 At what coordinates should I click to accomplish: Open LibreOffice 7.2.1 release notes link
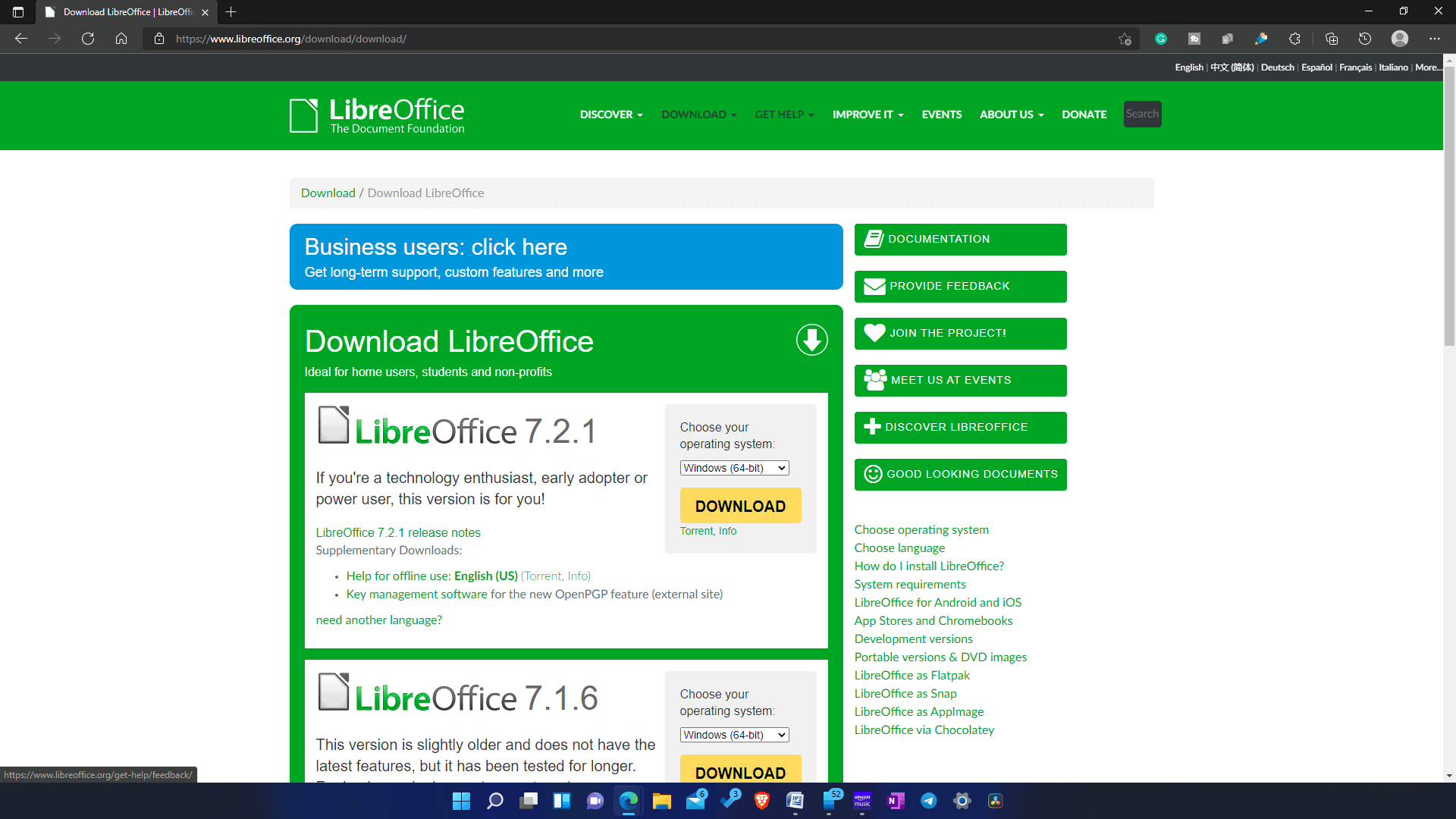(399, 532)
